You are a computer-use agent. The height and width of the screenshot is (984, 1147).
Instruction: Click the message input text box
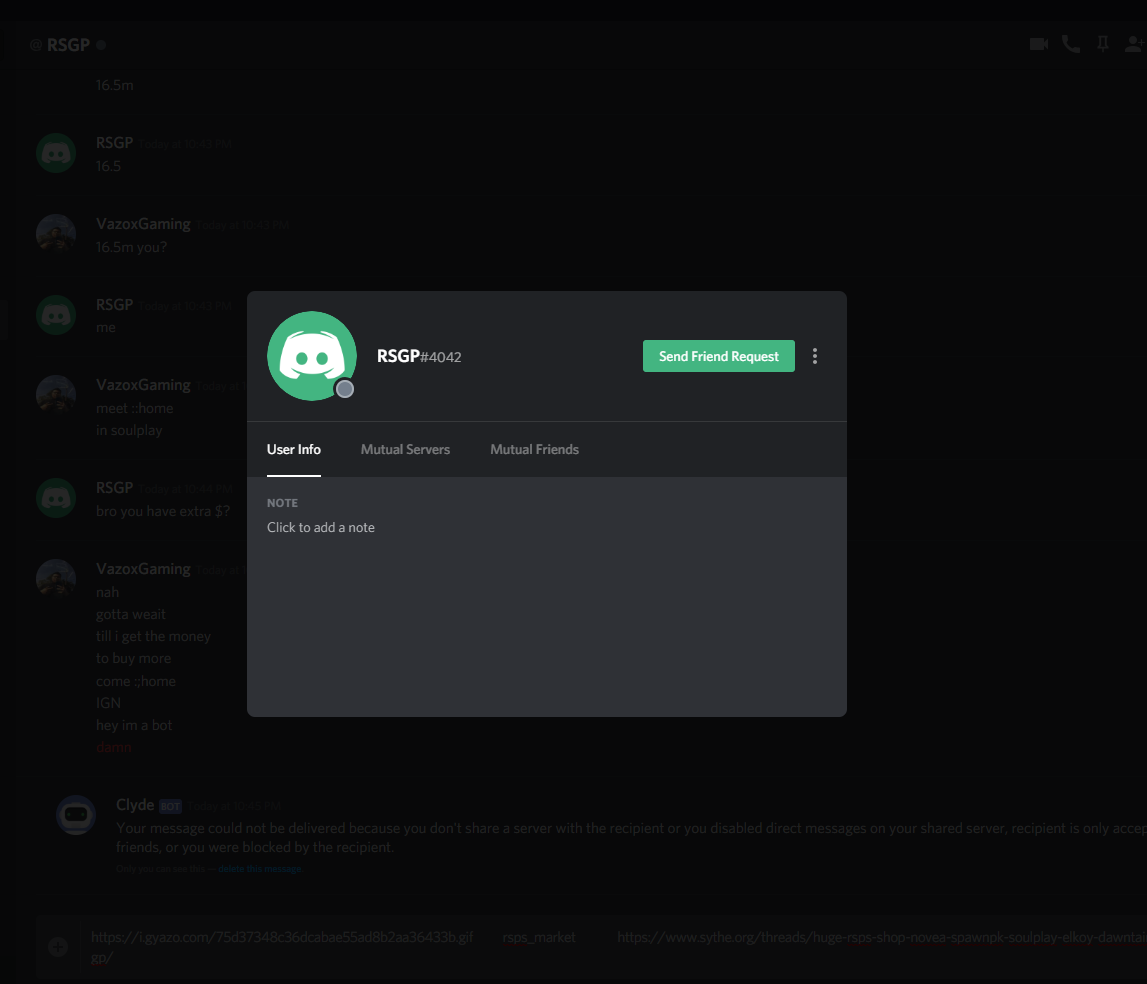[614, 947]
